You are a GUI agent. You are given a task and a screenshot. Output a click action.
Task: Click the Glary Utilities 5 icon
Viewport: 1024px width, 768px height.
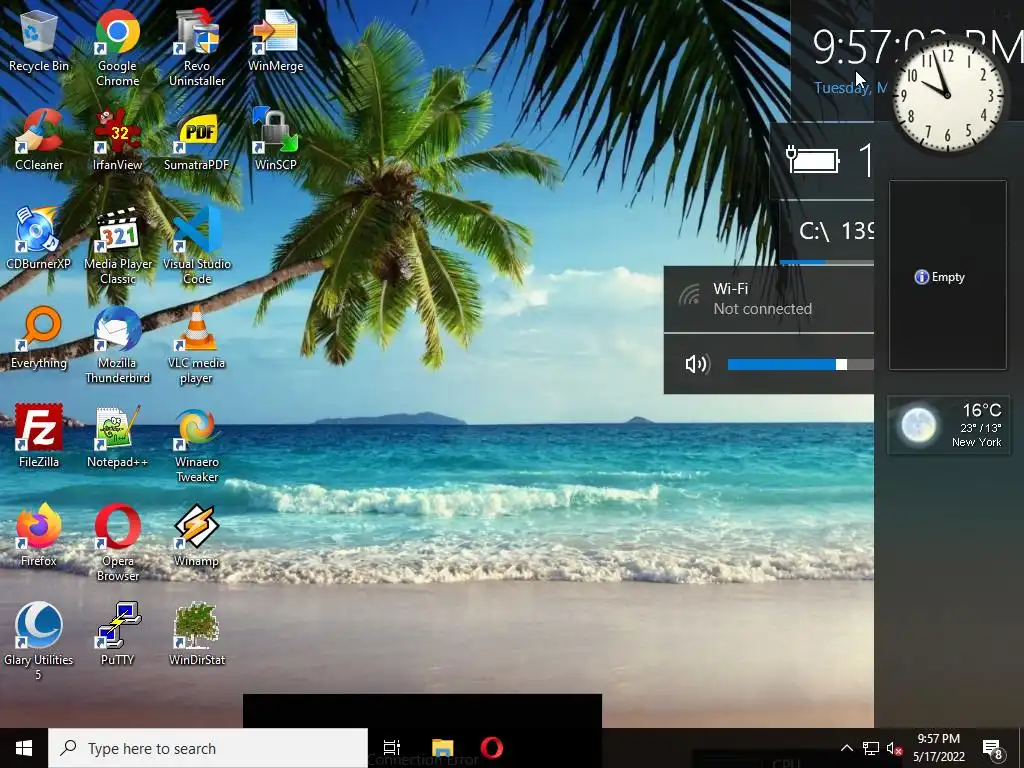[x=39, y=641]
